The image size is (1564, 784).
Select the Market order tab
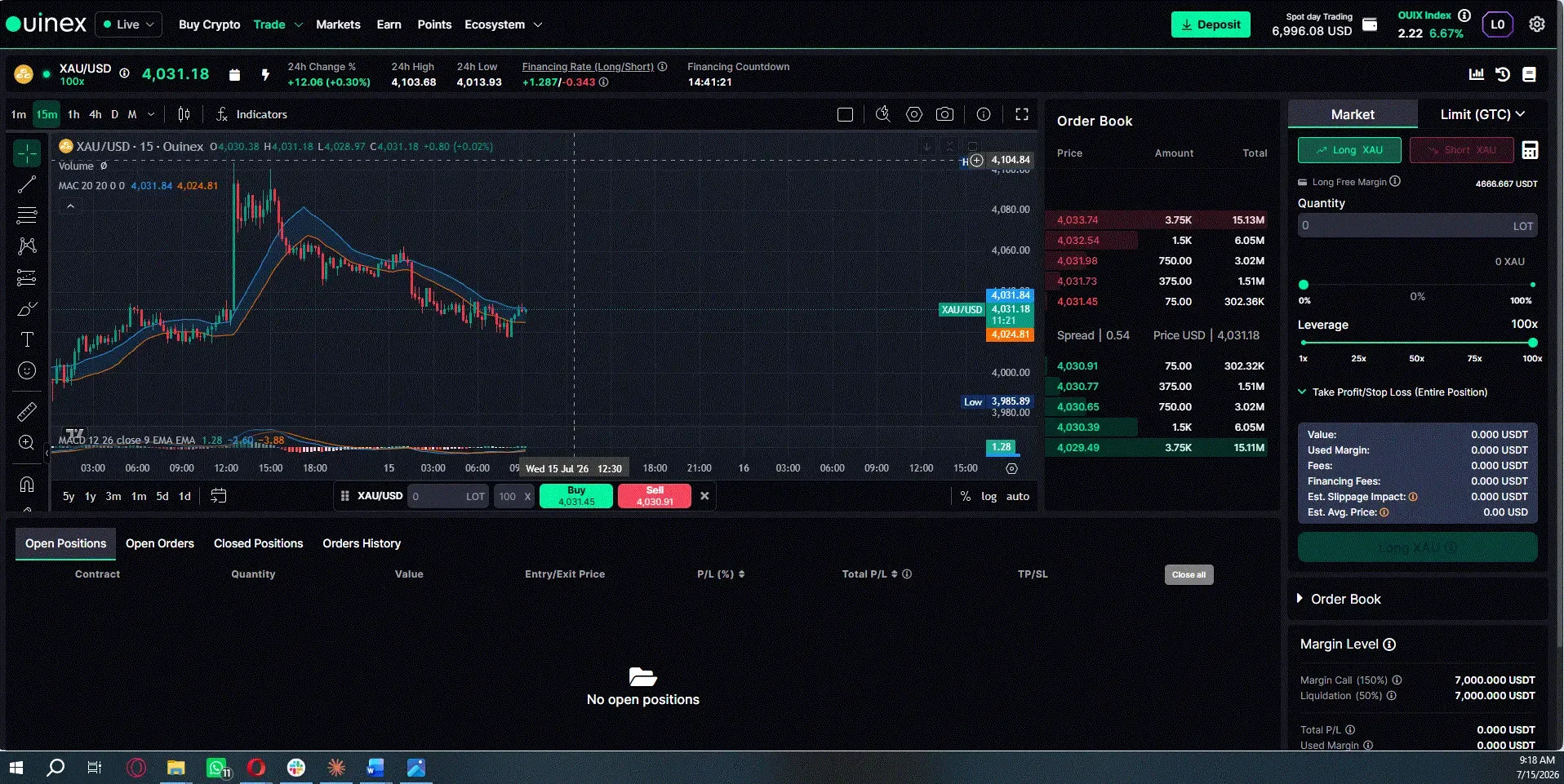click(x=1353, y=114)
